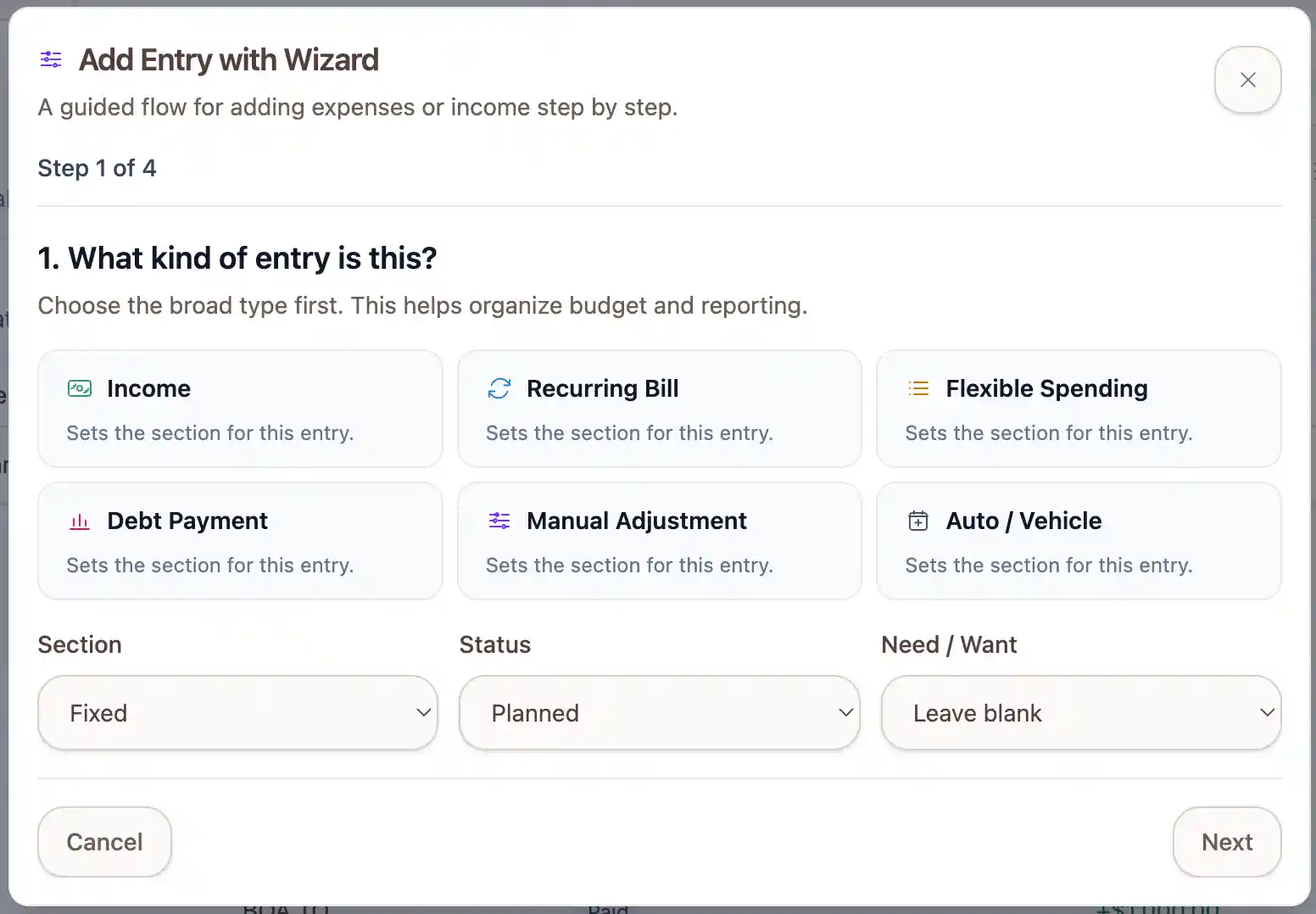
Task: Choose the Income entry type card
Action: click(x=240, y=409)
